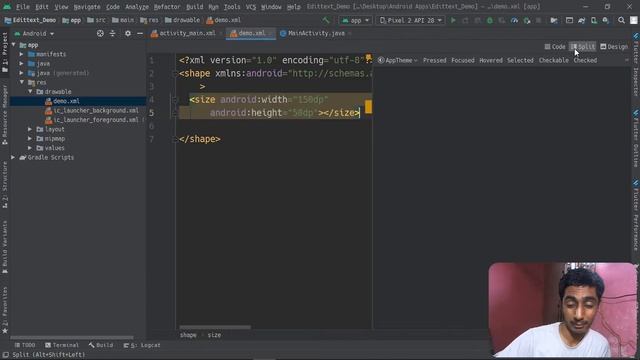Start debugging with the green bug icon
The image size is (640, 360).
point(490,20)
